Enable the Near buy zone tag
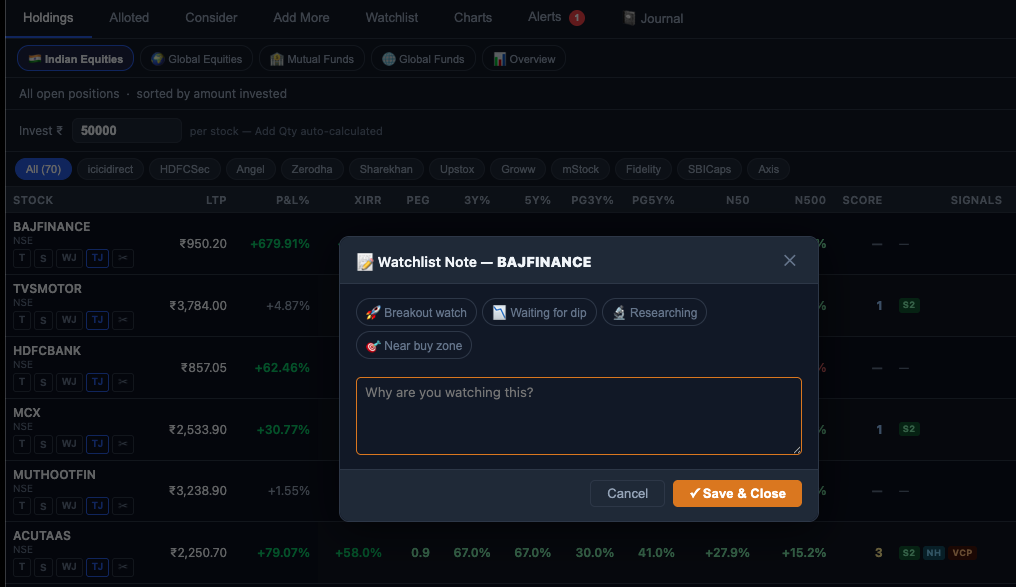Image resolution: width=1016 pixels, height=587 pixels. (414, 345)
